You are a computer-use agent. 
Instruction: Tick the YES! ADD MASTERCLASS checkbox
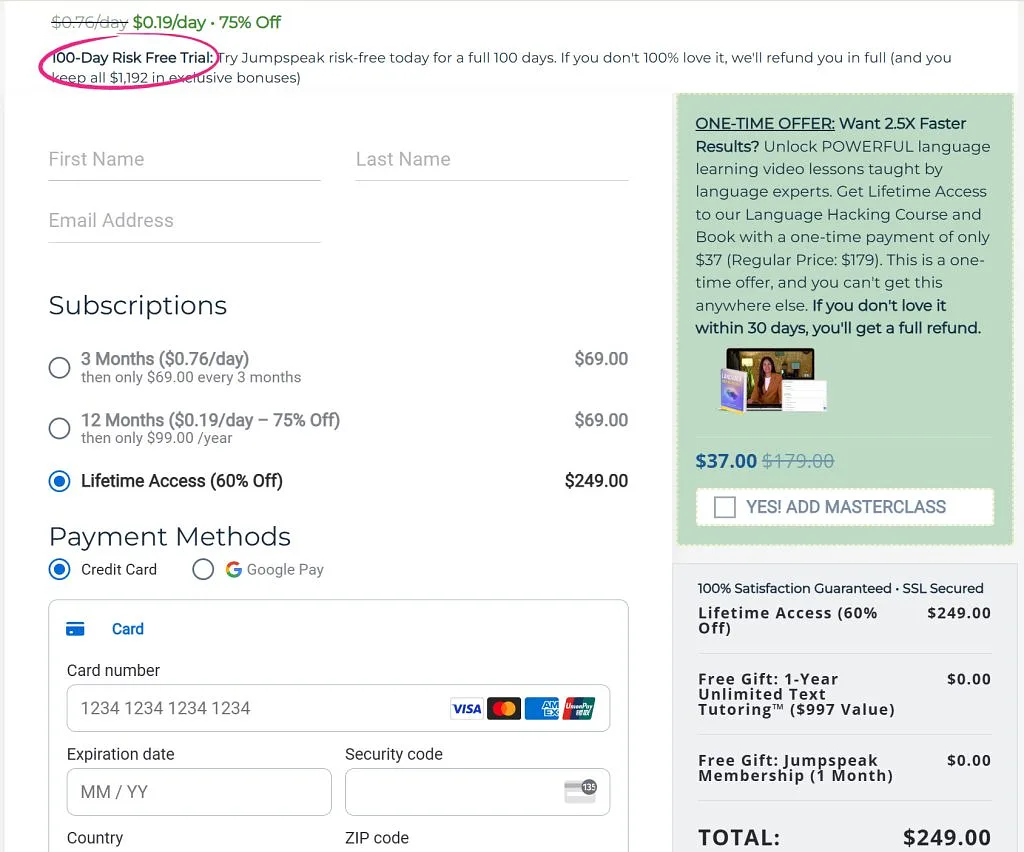(725, 507)
